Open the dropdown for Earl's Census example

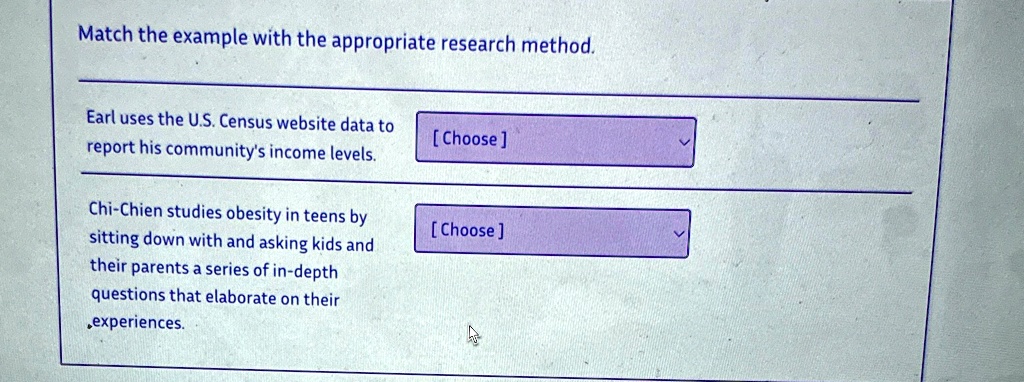pyautogui.click(x=555, y=140)
